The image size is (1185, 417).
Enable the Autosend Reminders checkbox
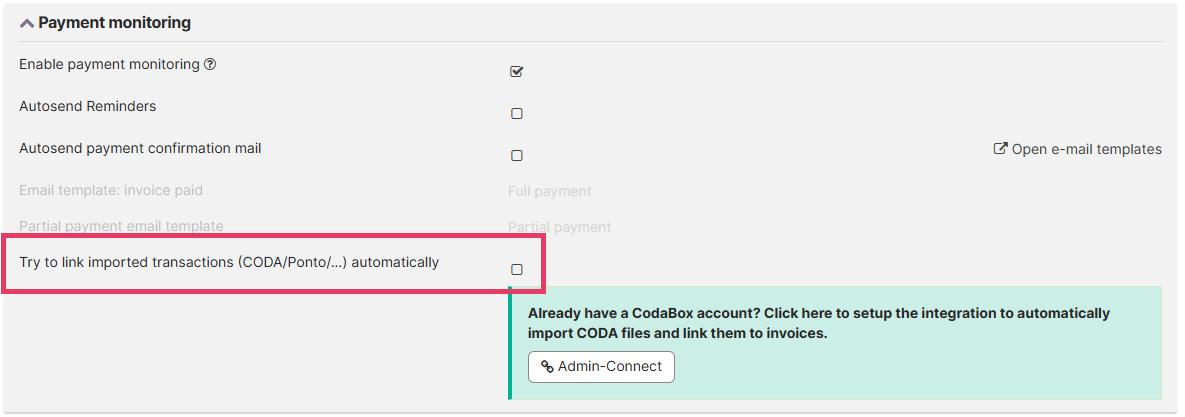tap(517, 114)
